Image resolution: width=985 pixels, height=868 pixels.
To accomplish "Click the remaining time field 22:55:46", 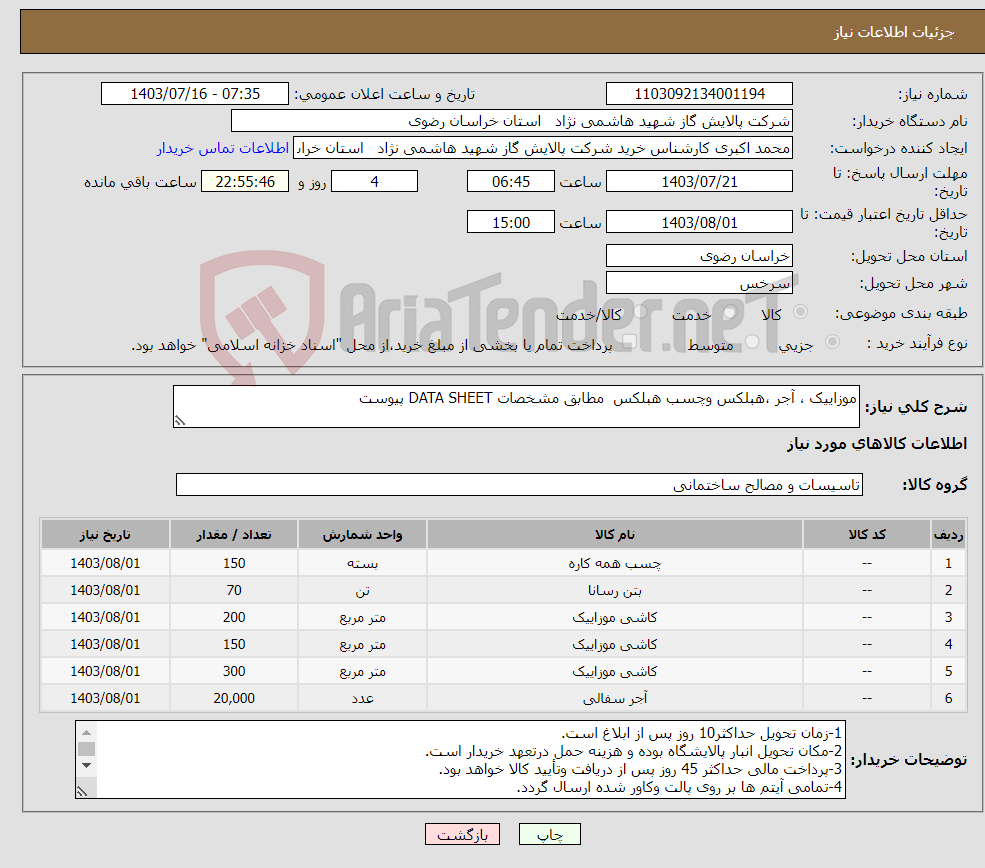I will (x=245, y=182).
